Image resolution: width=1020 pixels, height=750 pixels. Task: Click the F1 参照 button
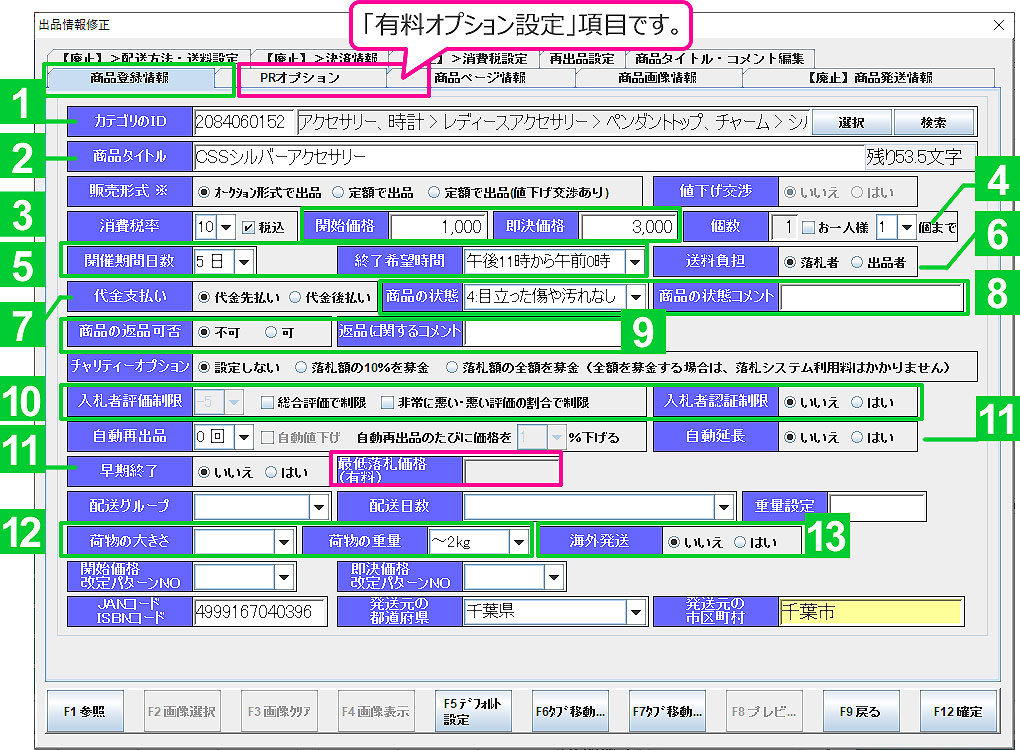point(85,712)
